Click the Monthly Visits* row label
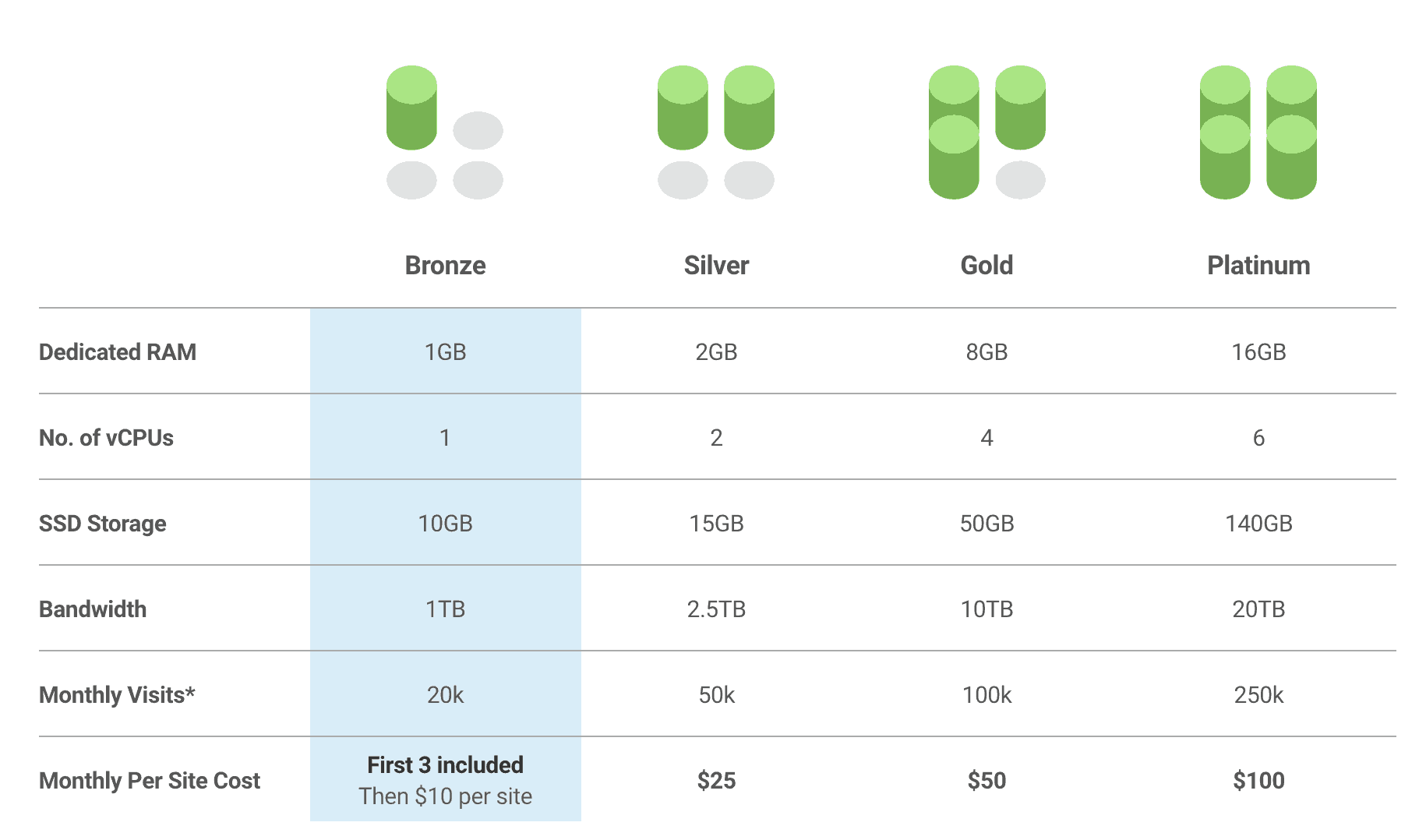This screenshot has height=840, width=1426. (x=117, y=695)
